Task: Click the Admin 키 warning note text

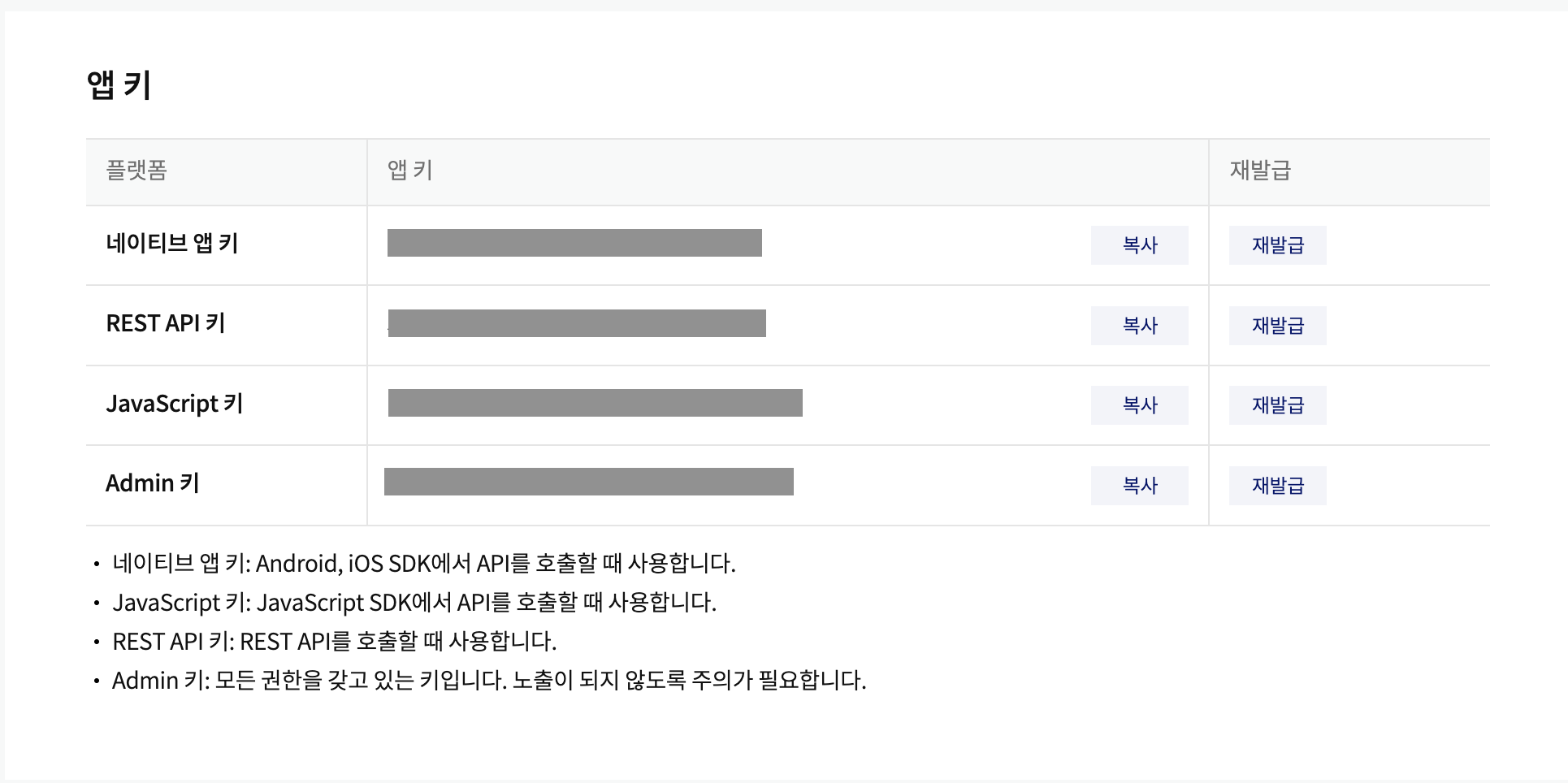Action: pyautogui.click(x=489, y=681)
